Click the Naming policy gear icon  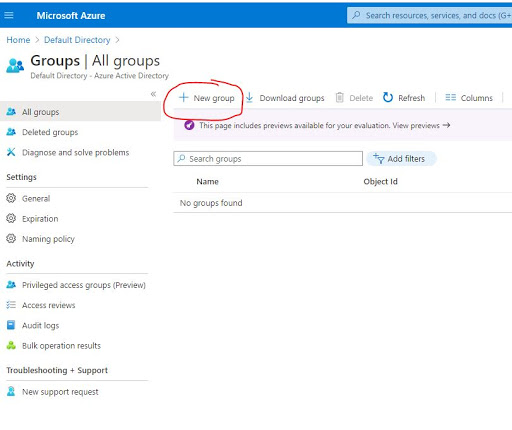[11, 239]
